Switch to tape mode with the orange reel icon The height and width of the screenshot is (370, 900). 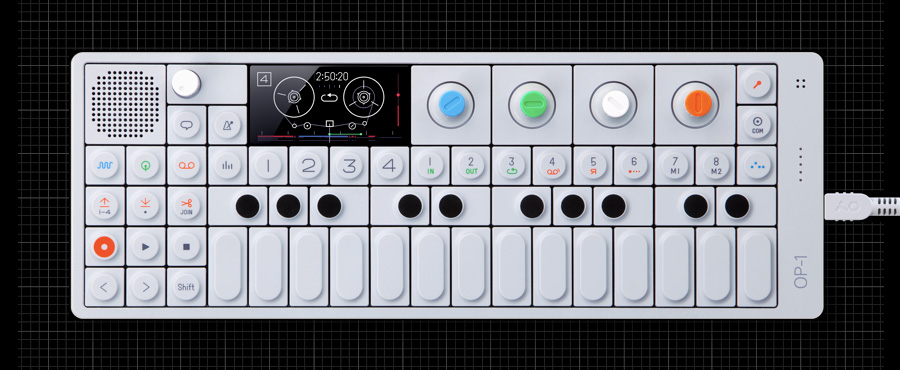[x=186, y=165]
